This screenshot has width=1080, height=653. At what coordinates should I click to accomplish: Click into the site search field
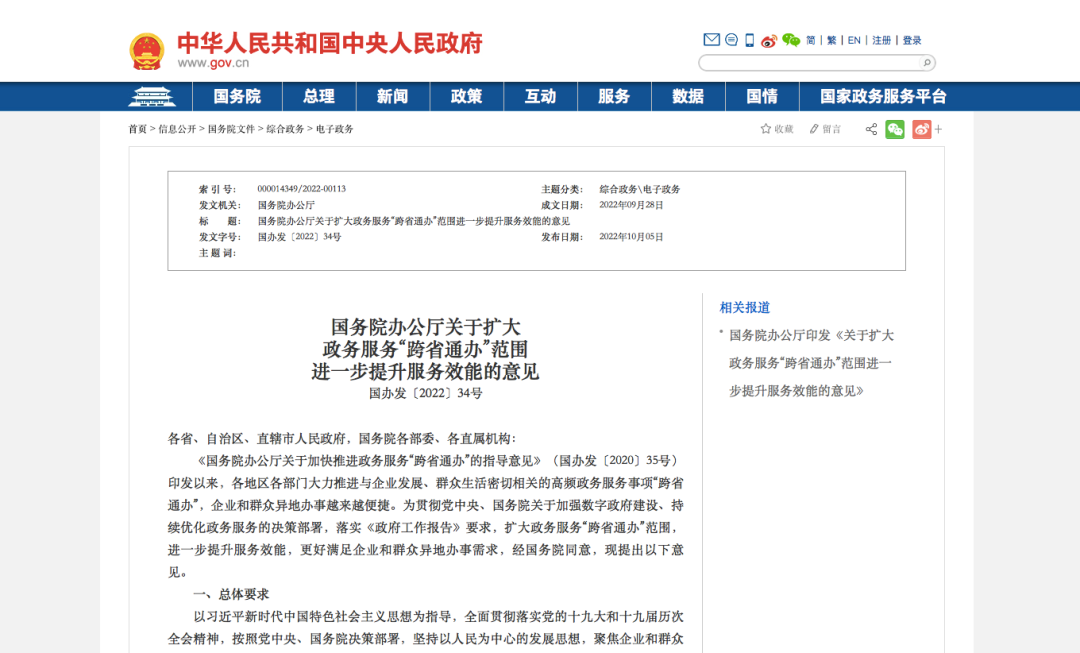click(x=808, y=63)
